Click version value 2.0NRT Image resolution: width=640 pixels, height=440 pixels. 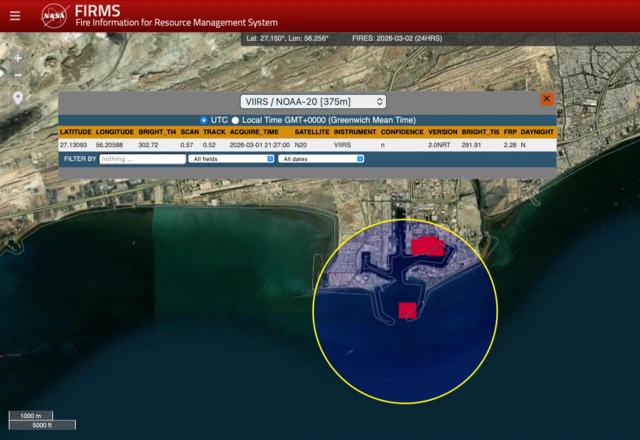click(439, 145)
